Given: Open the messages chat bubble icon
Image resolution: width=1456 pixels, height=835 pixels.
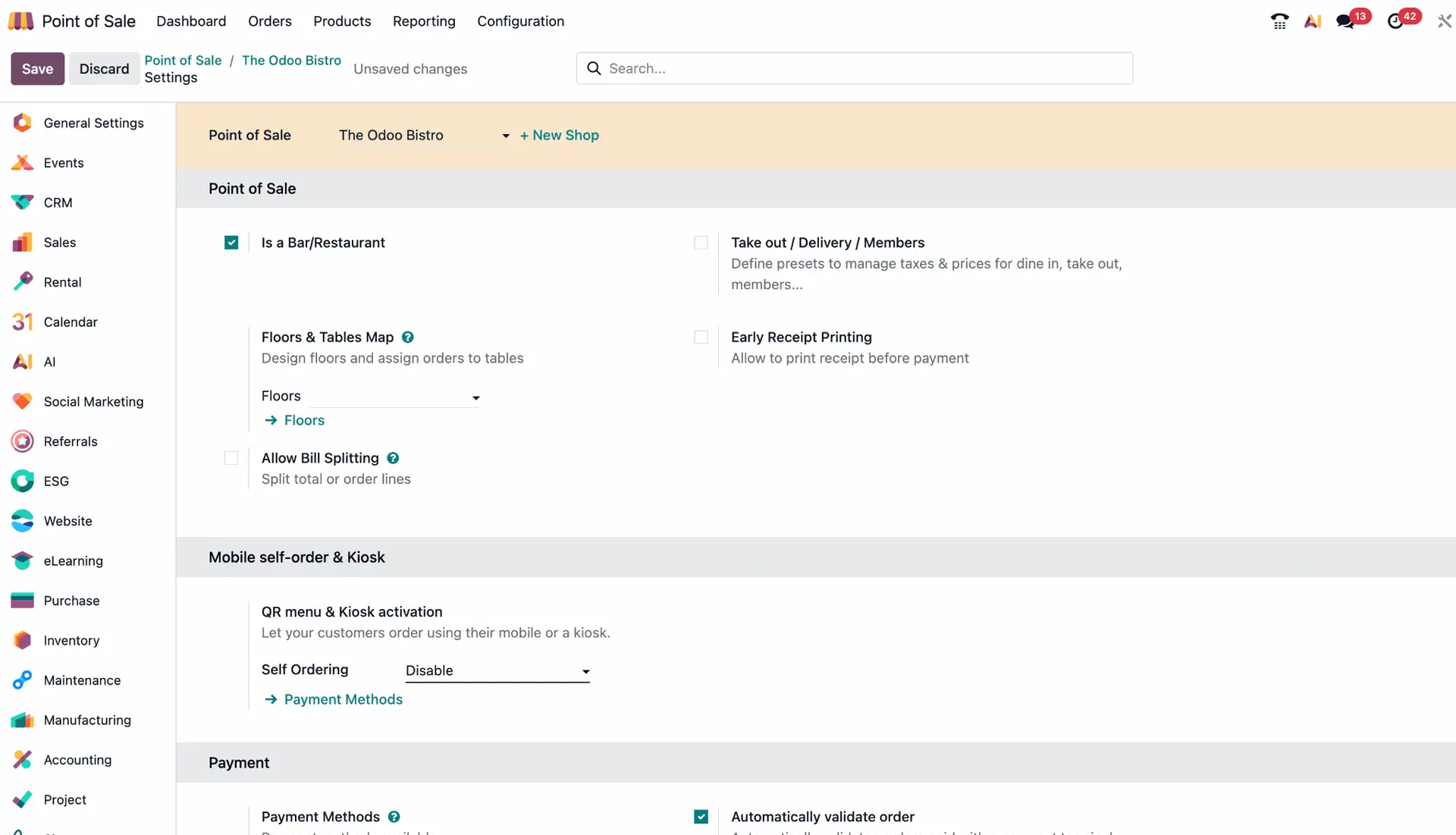Looking at the screenshot, I should coord(1345,21).
